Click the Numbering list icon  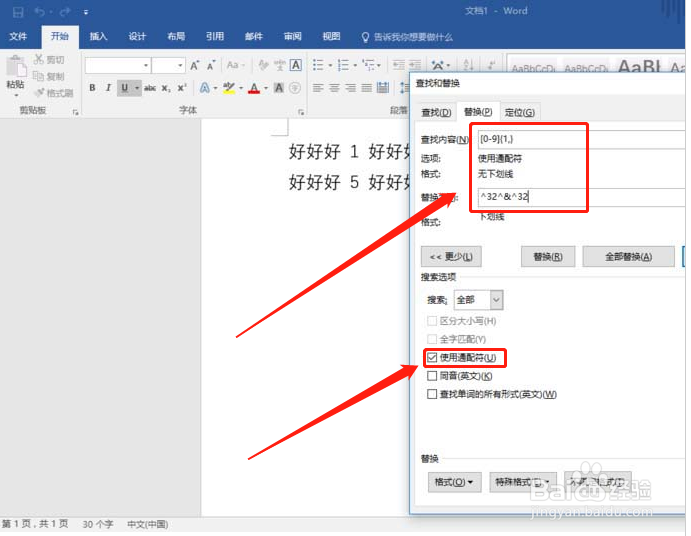[x=343, y=66]
